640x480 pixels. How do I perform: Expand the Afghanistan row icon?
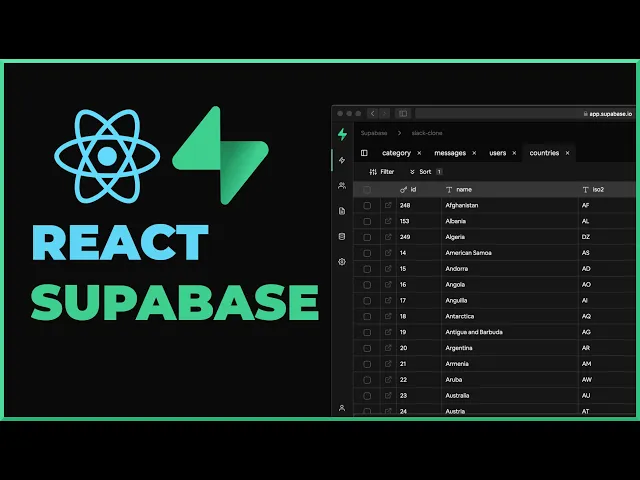pos(388,205)
